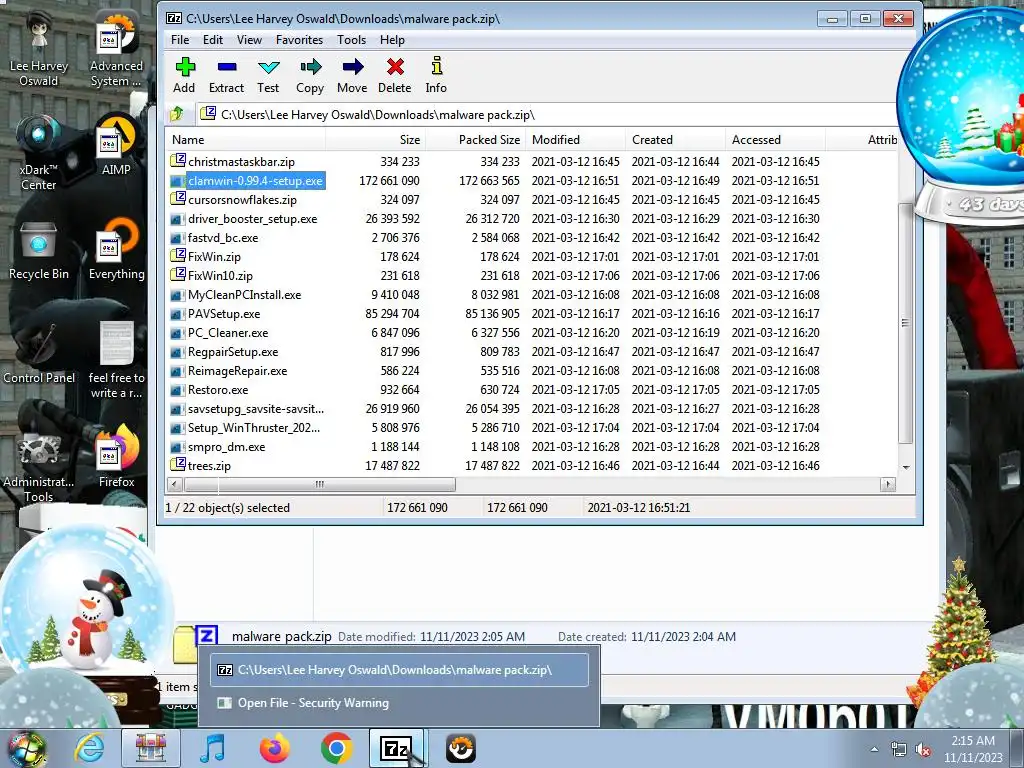1024x768 pixels.
Task: Open the Info tool
Action: tap(436, 75)
